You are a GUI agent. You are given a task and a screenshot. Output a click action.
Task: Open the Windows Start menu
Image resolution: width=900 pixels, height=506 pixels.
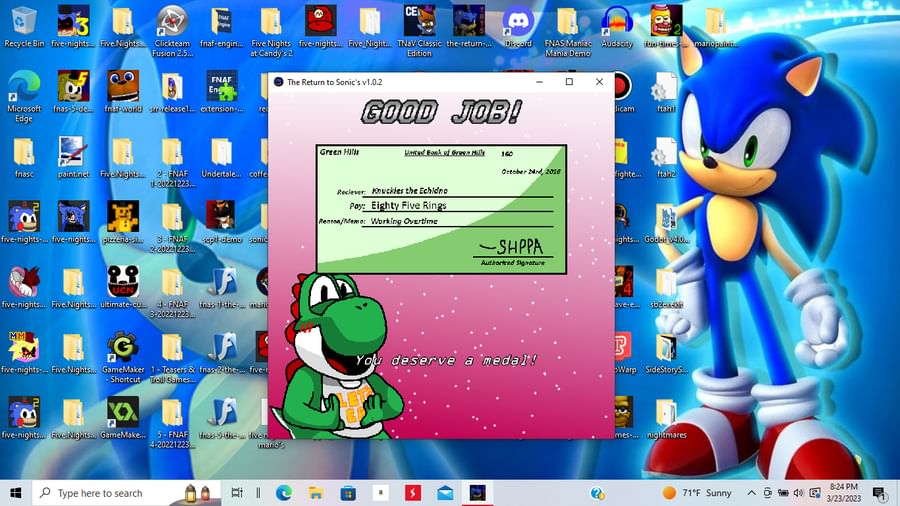[15, 493]
